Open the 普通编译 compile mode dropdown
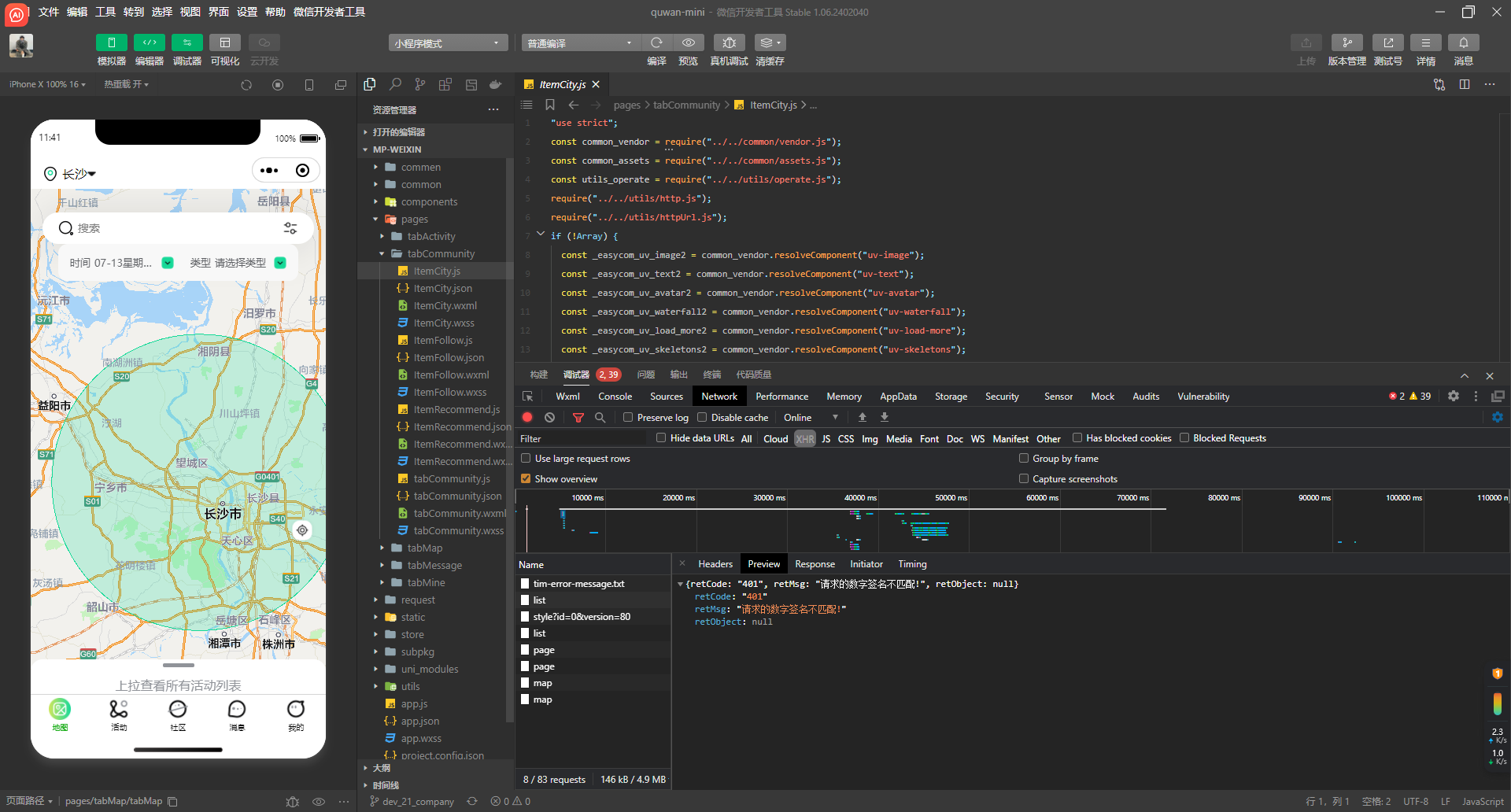The width and height of the screenshot is (1511, 812). coord(579,43)
